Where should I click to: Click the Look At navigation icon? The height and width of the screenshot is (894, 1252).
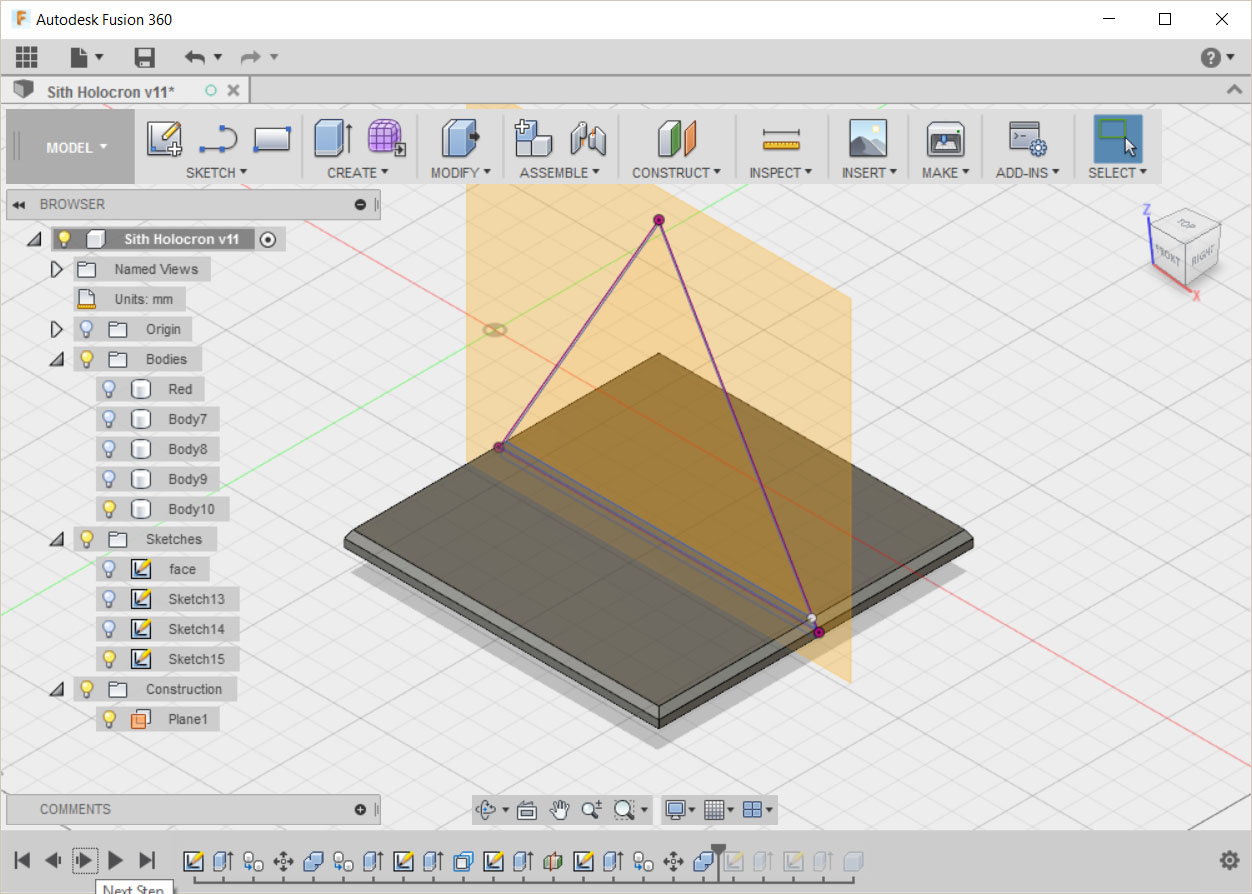(527, 809)
